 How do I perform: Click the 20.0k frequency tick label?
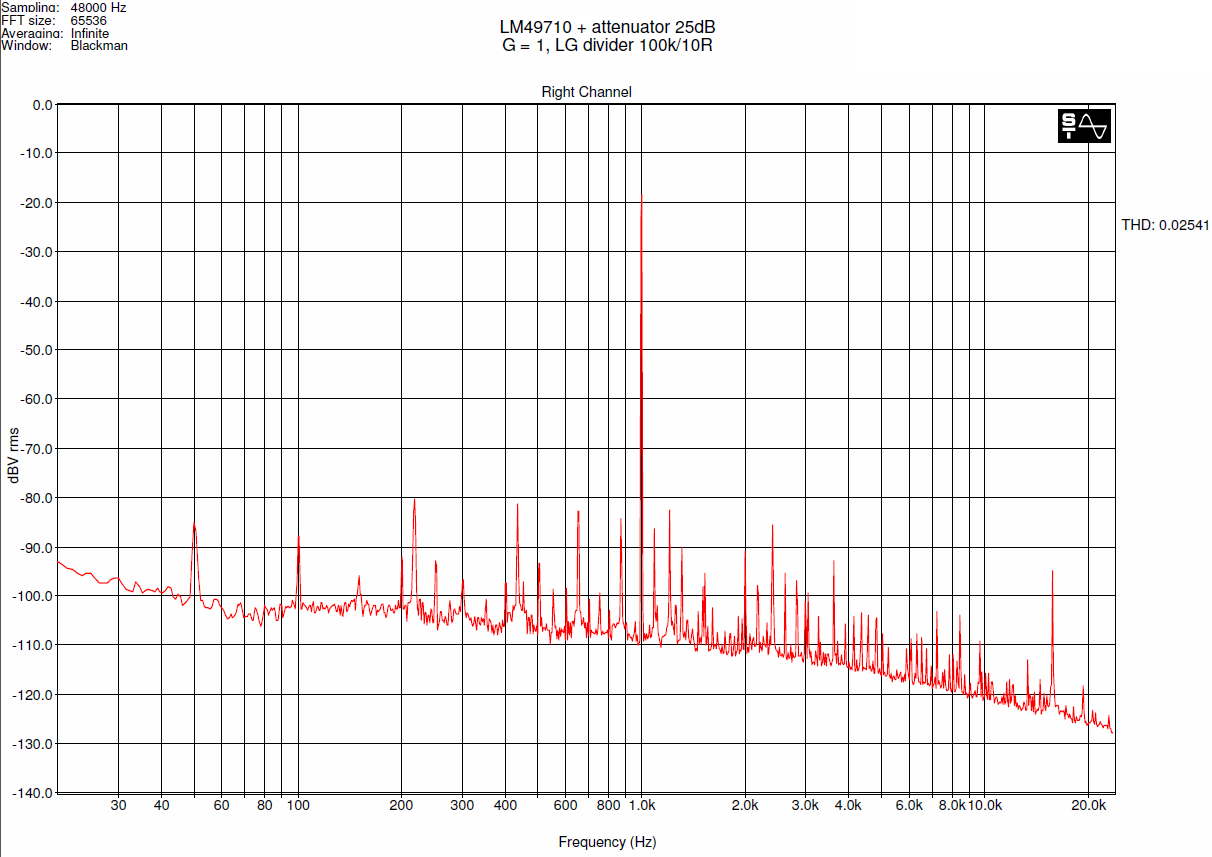point(1088,805)
